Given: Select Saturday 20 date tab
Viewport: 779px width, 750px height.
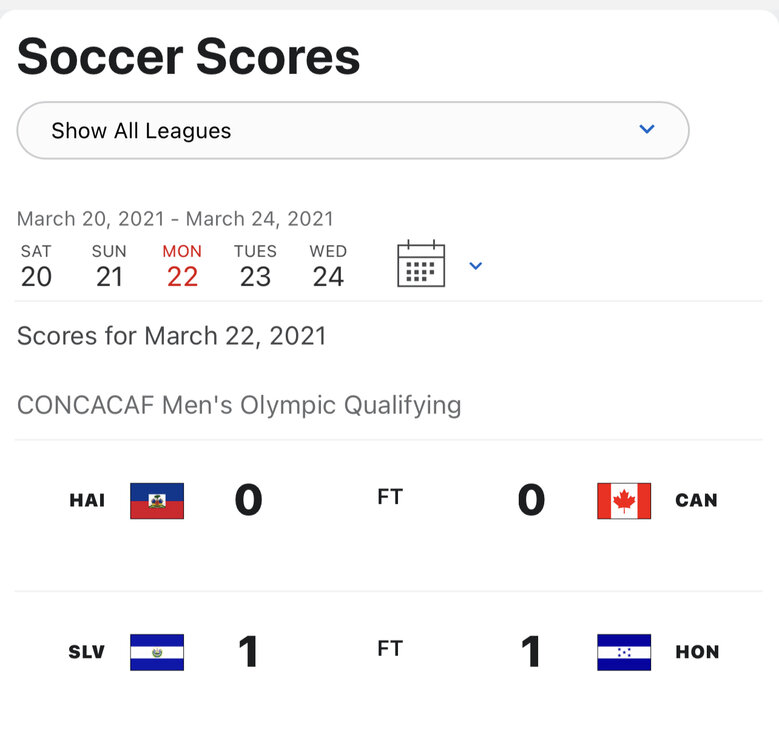Looking at the screenshot, I should 36,266.
